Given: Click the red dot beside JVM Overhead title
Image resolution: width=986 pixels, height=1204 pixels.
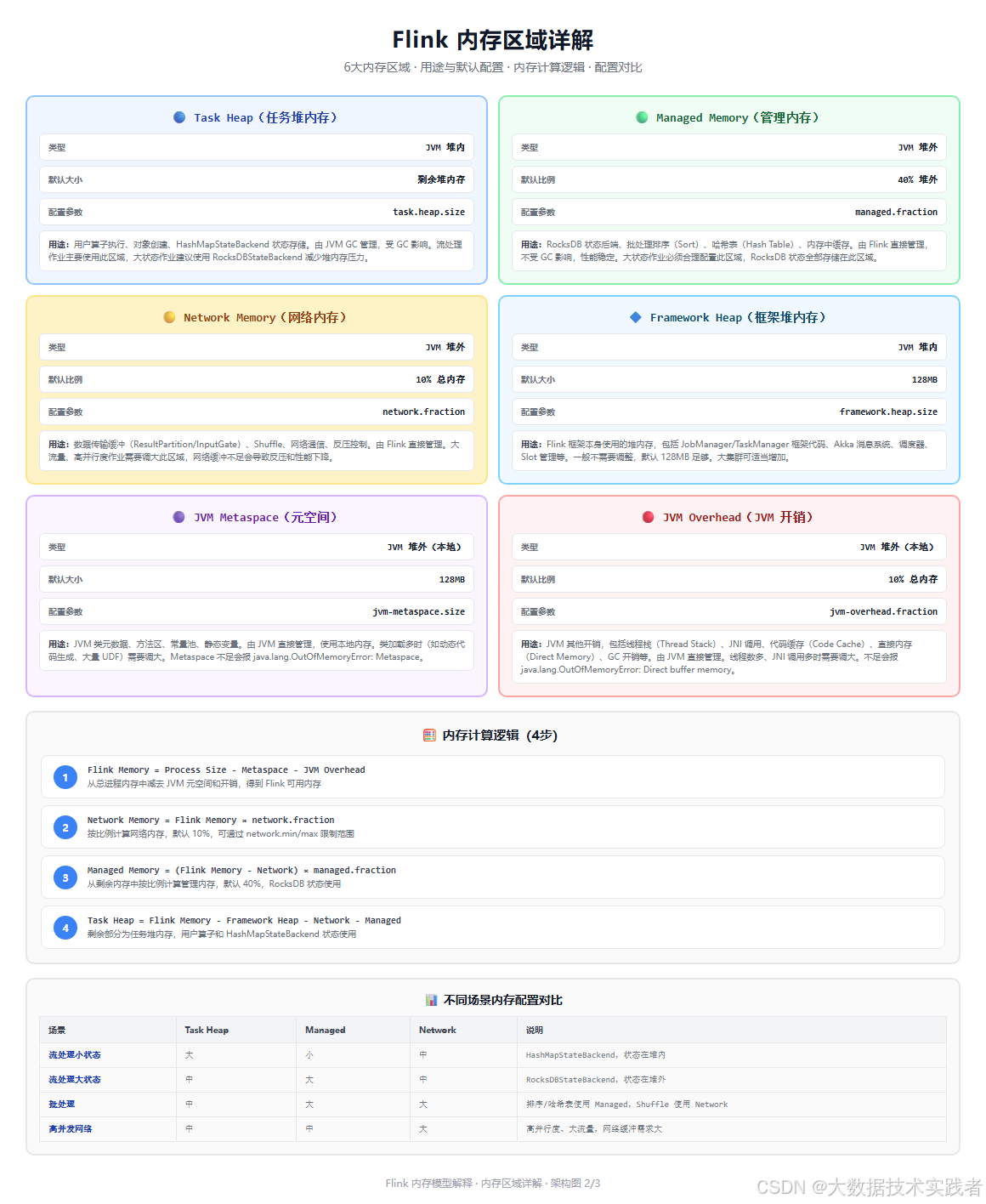Looking at the screenshot, I should 649,517.
